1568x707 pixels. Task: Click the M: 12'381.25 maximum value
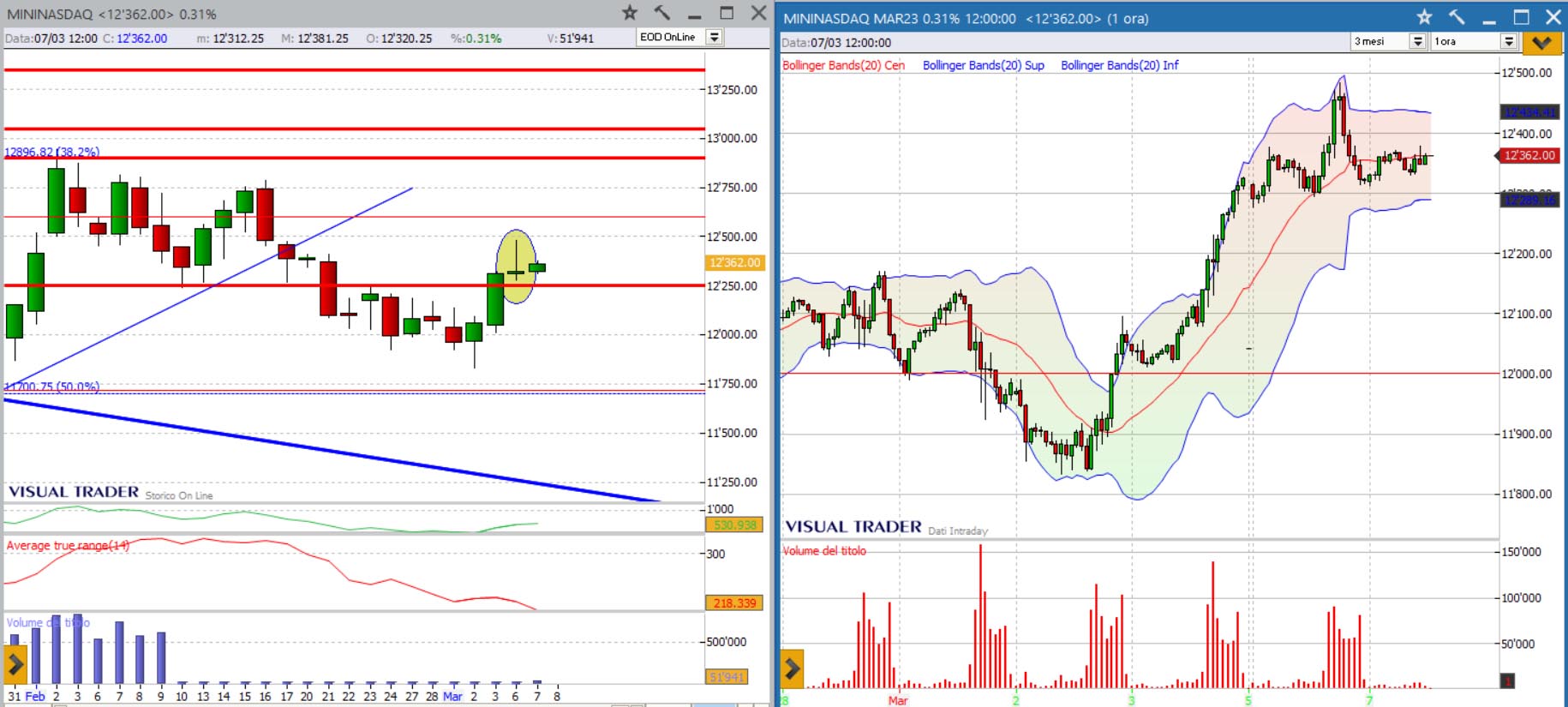coord(314,39)
